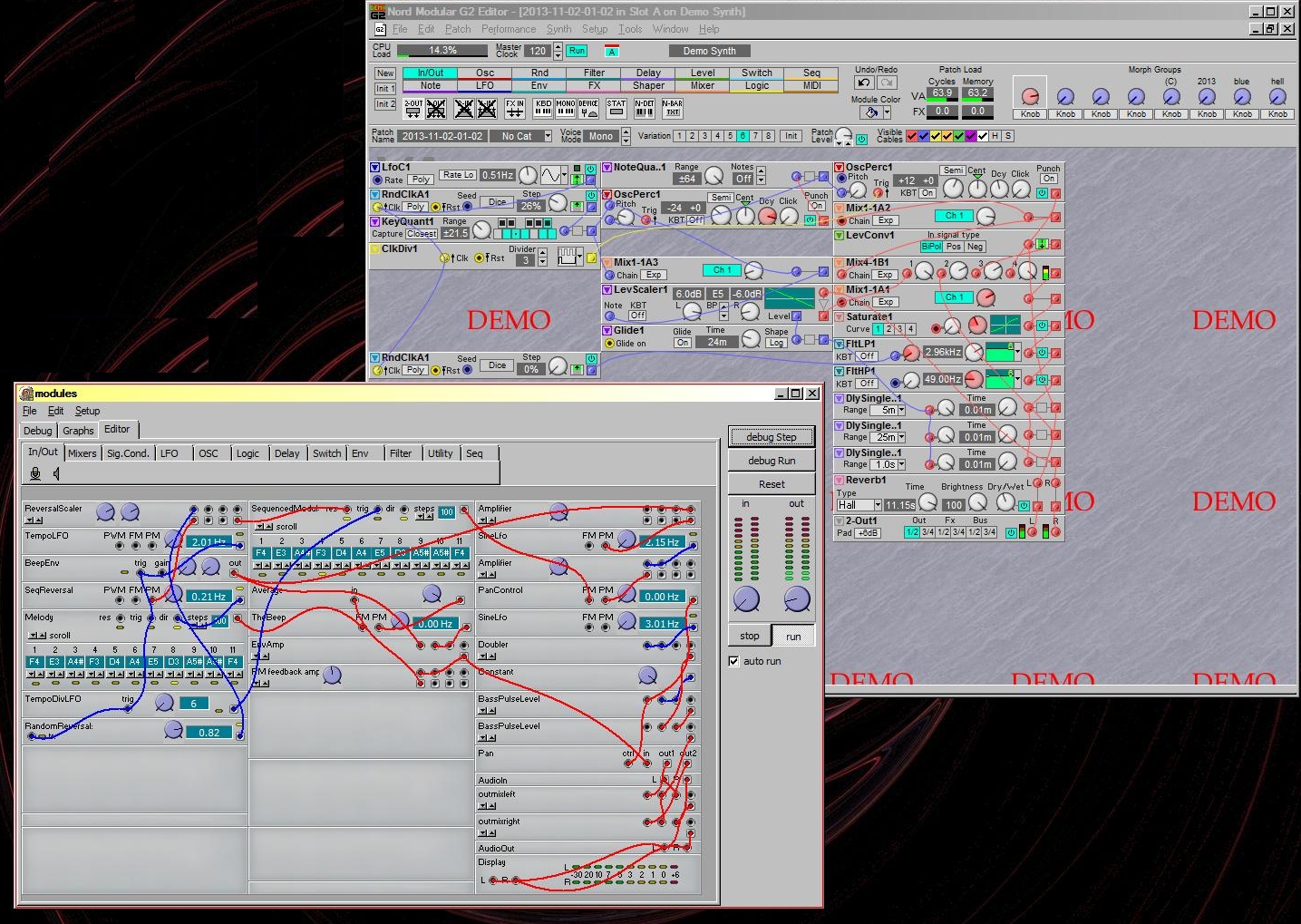Open the DlySingle Range 5m dropdown
This screenshot has width=1301, height=924.
point(901,410)
